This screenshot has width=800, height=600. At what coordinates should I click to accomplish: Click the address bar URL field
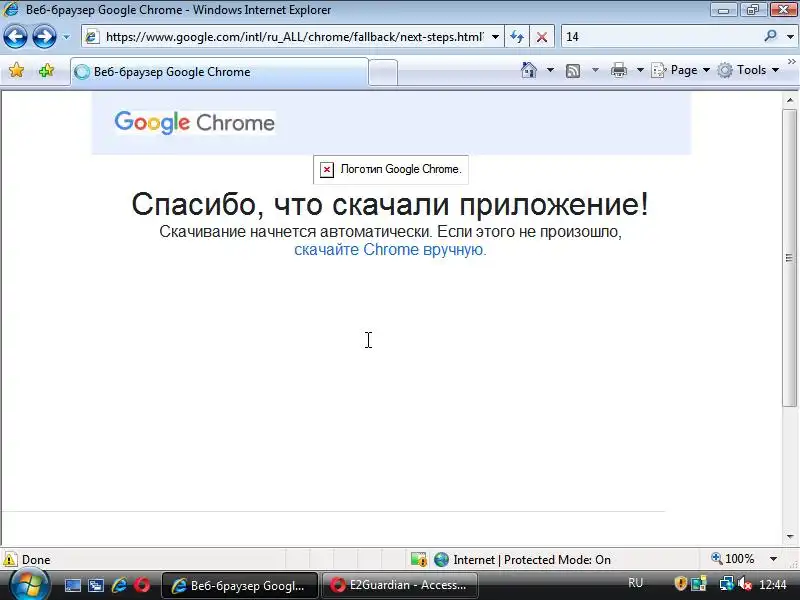point(293,37)
